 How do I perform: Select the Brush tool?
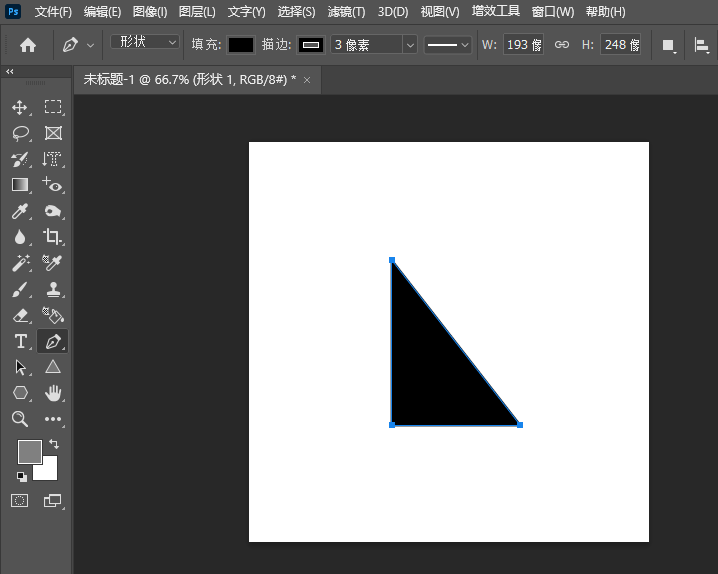click(20, 289)
